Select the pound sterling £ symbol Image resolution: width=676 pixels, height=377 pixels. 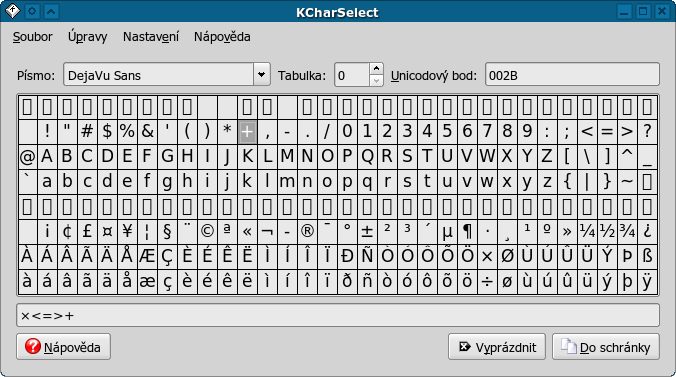tap(87, 232)
